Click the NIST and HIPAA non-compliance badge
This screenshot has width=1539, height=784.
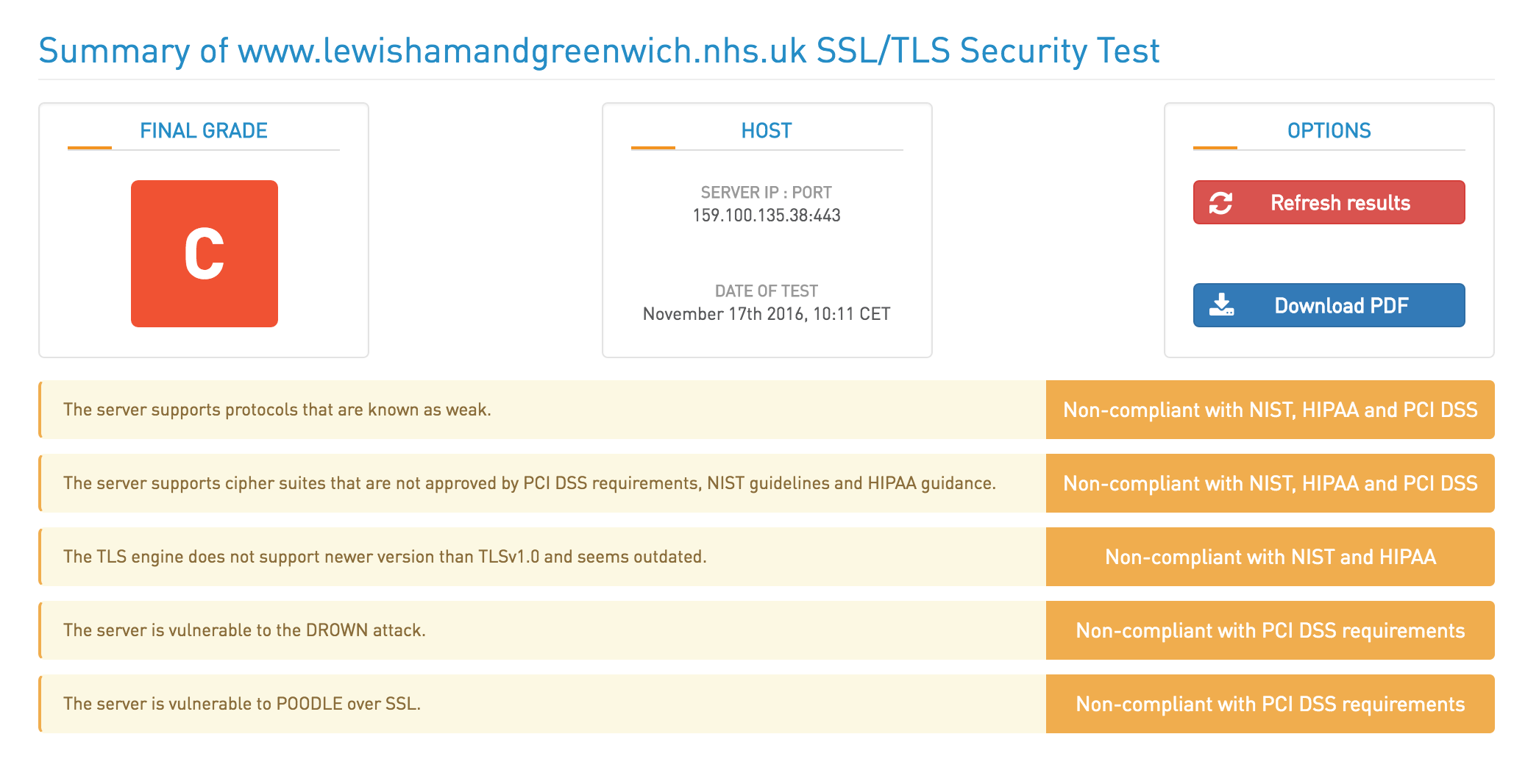pos(1270,557)
